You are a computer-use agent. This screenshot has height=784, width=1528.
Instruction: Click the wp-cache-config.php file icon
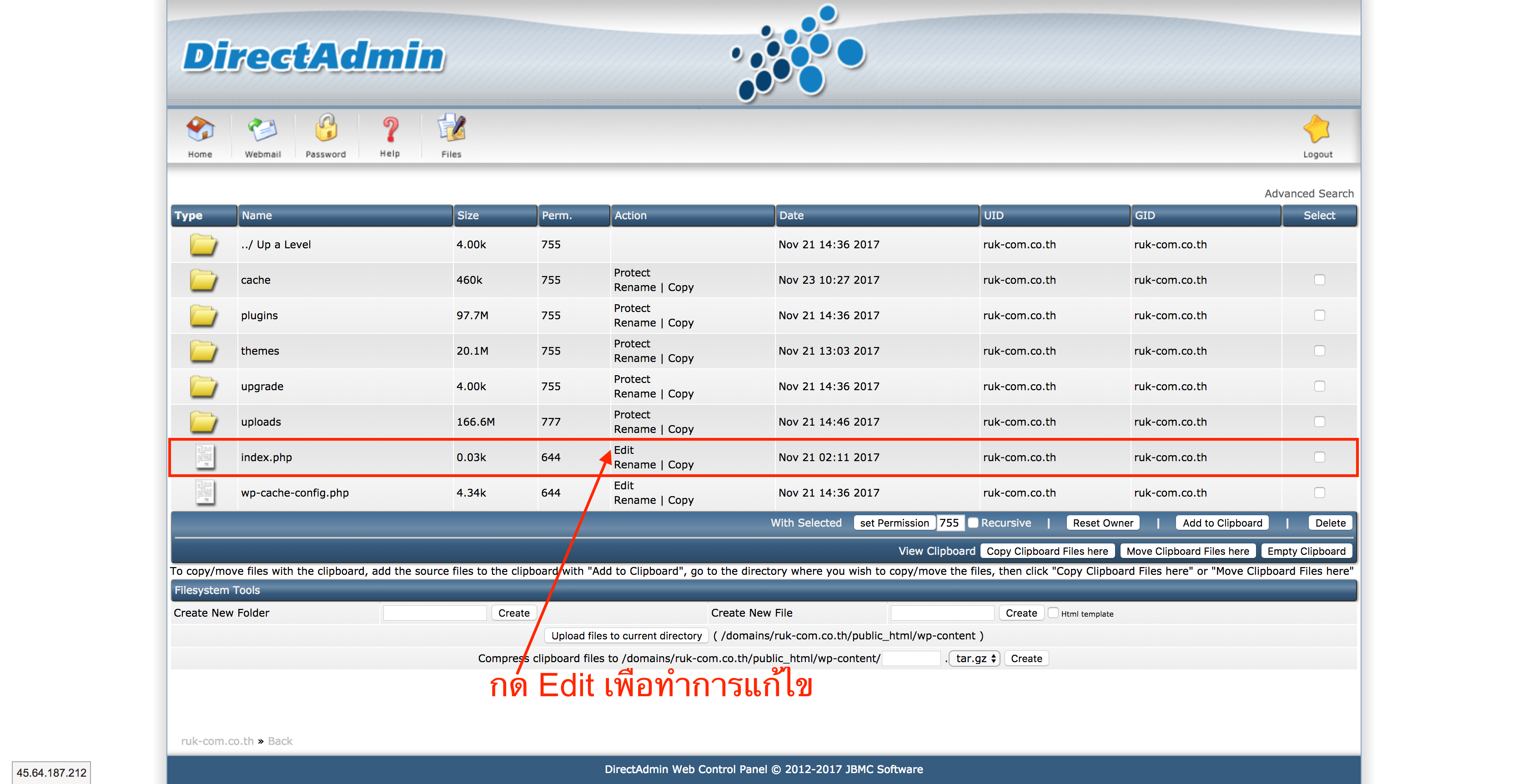pyautogui.click(x=205, y=493)
